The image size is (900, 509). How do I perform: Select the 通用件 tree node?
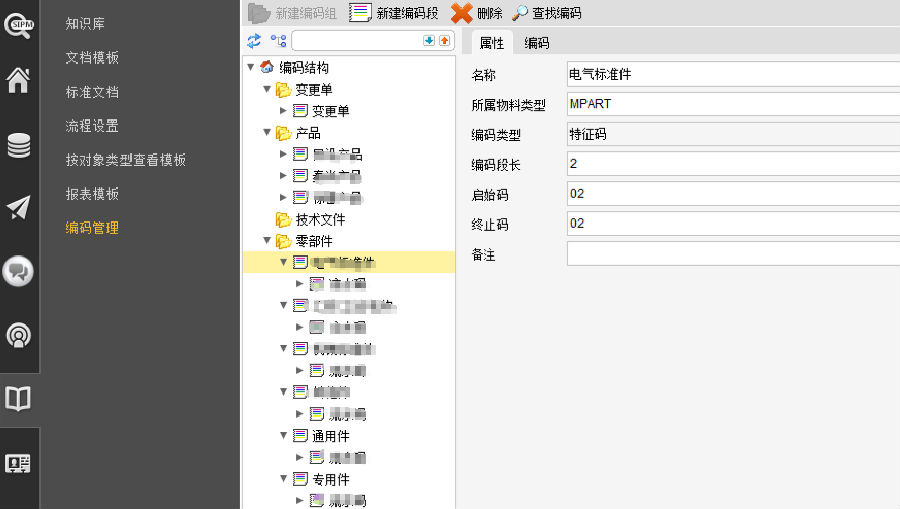(330, 436)
